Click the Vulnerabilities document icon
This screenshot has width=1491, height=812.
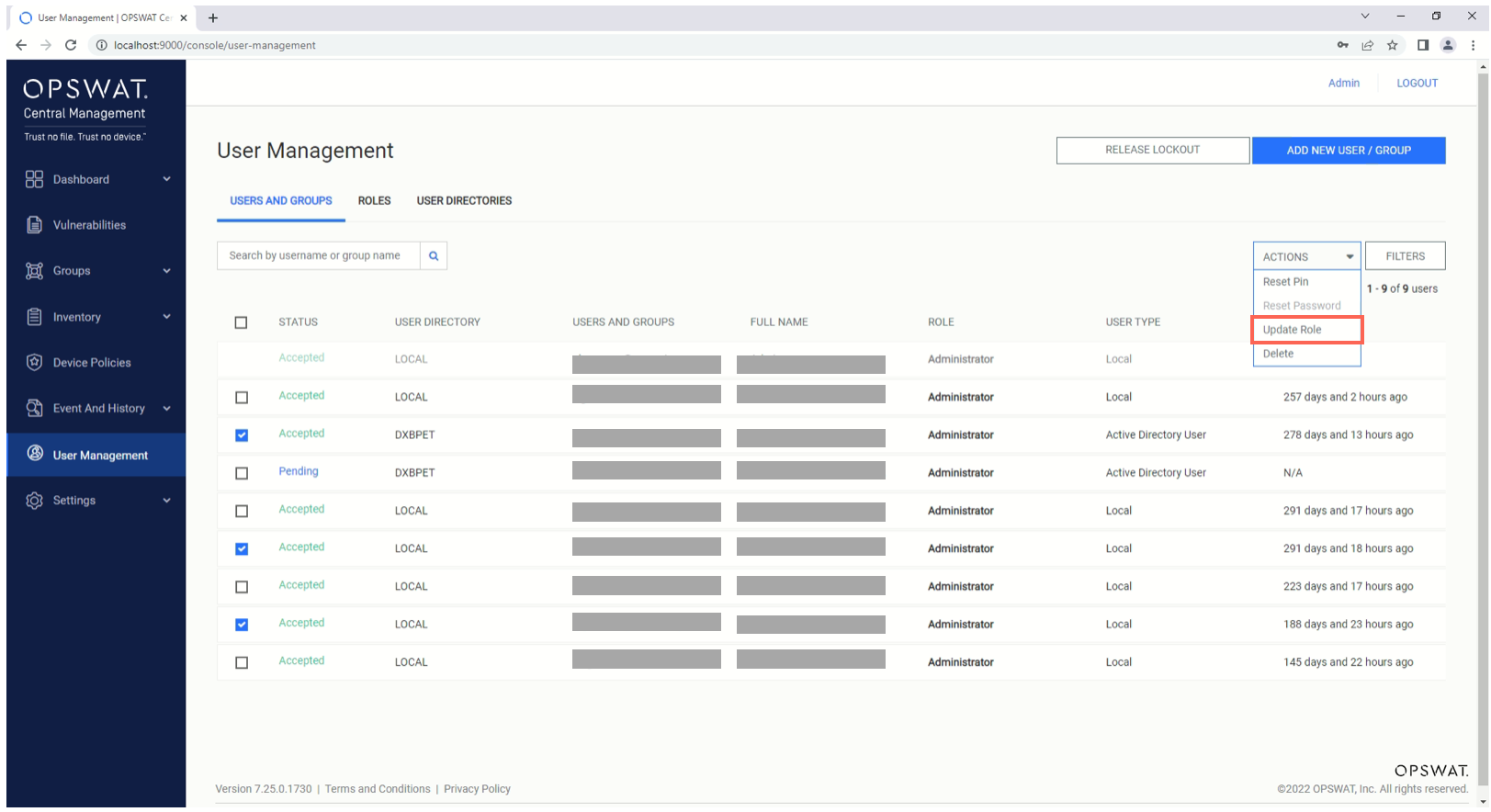34,225
